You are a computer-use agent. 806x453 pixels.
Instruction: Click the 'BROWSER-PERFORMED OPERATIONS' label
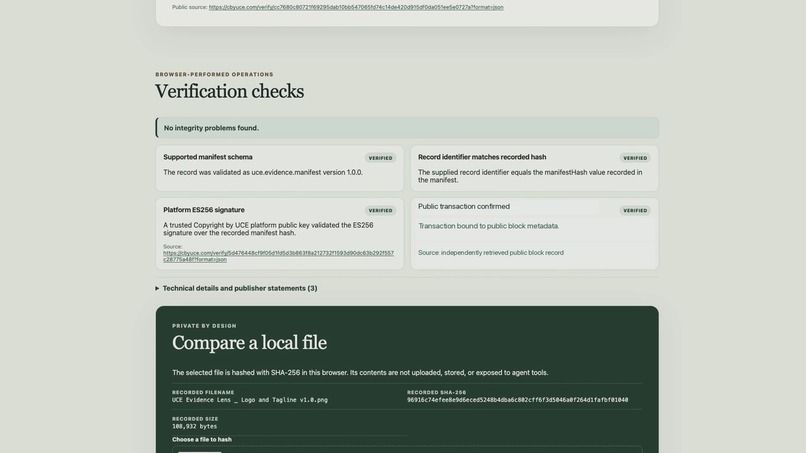pyautogui.click(x=214, y=75)
